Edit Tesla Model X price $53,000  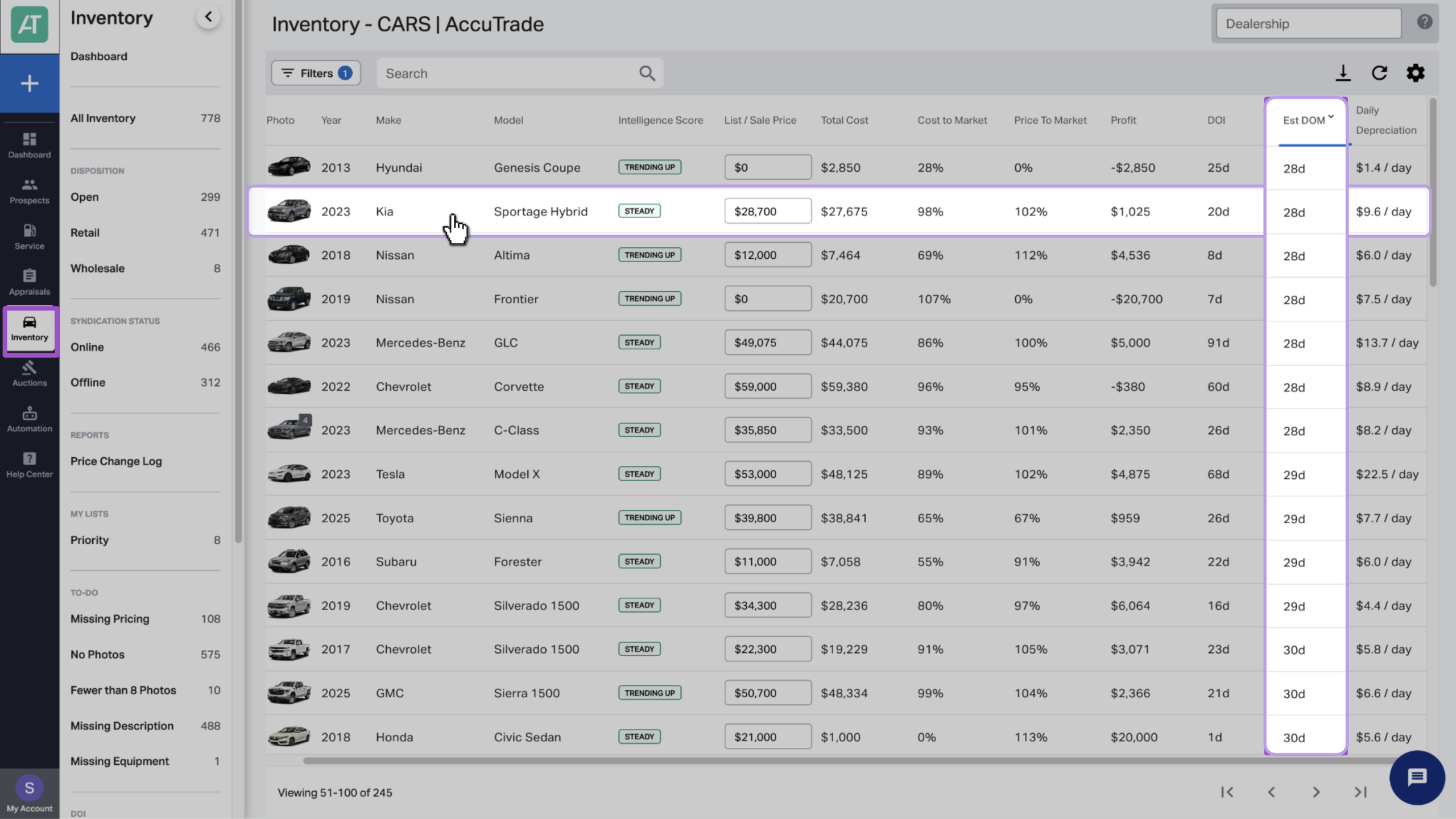coord(768,474)
